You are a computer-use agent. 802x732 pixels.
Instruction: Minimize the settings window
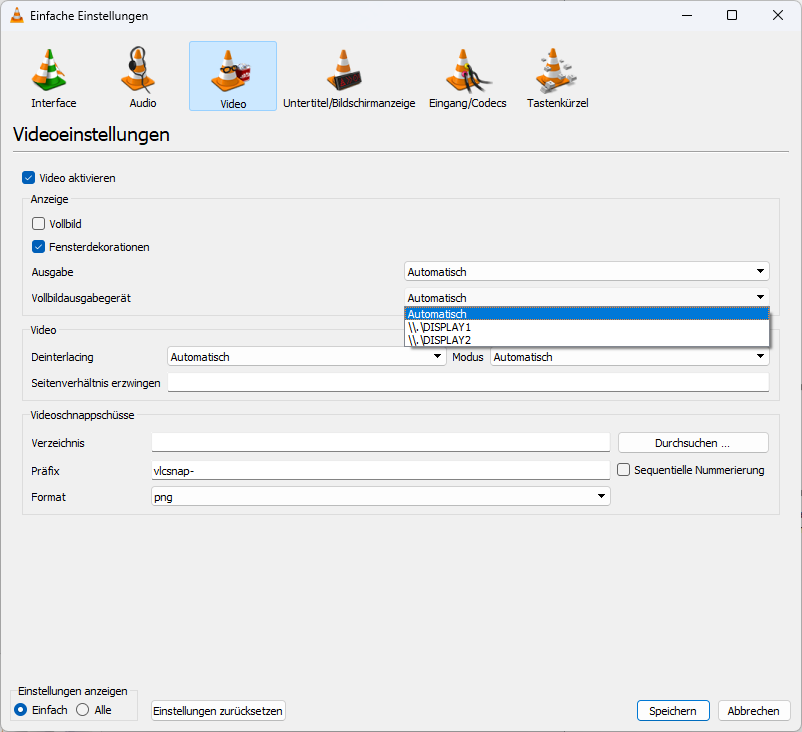pyautogui.click(x=687, y=15)
